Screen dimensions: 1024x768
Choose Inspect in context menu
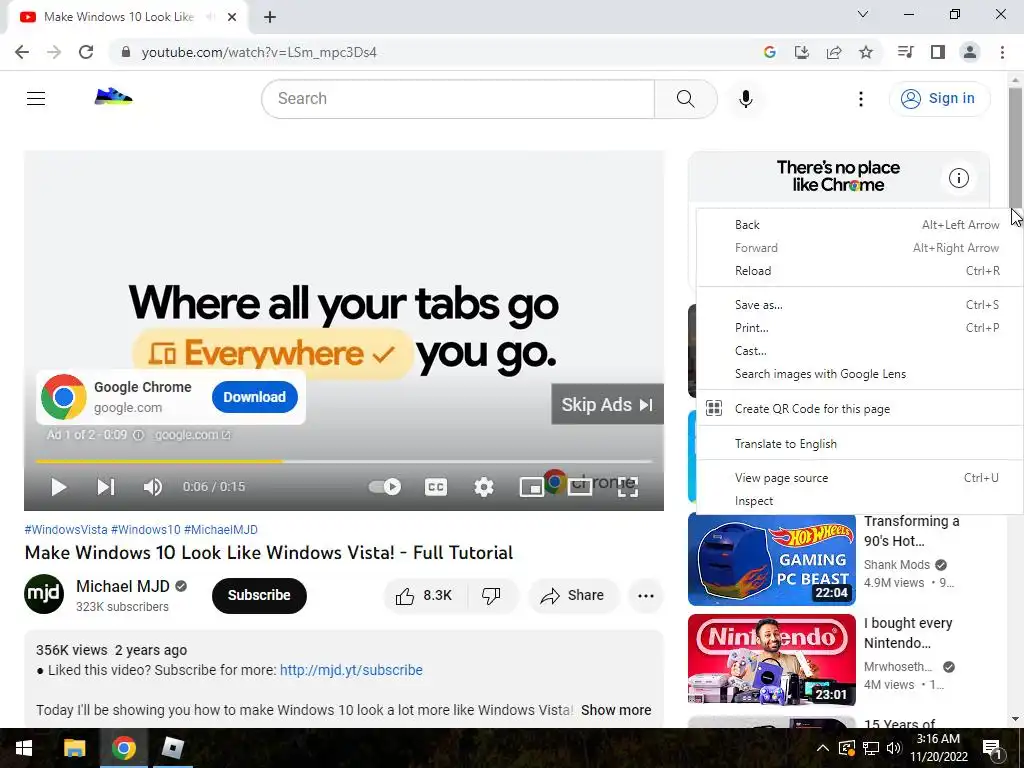pos(859,501)
